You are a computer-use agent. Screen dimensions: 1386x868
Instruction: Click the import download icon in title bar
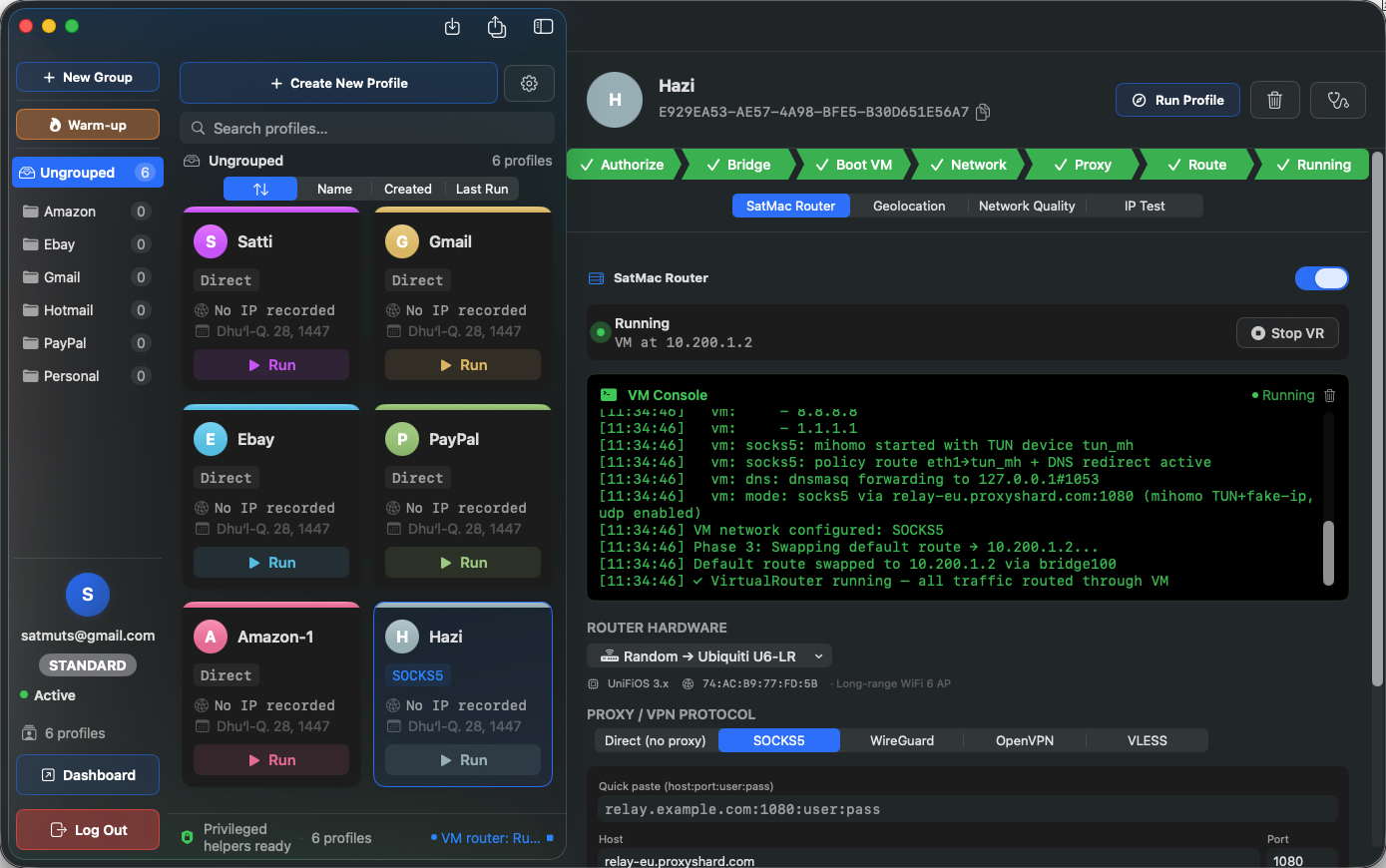coord(452,27)
